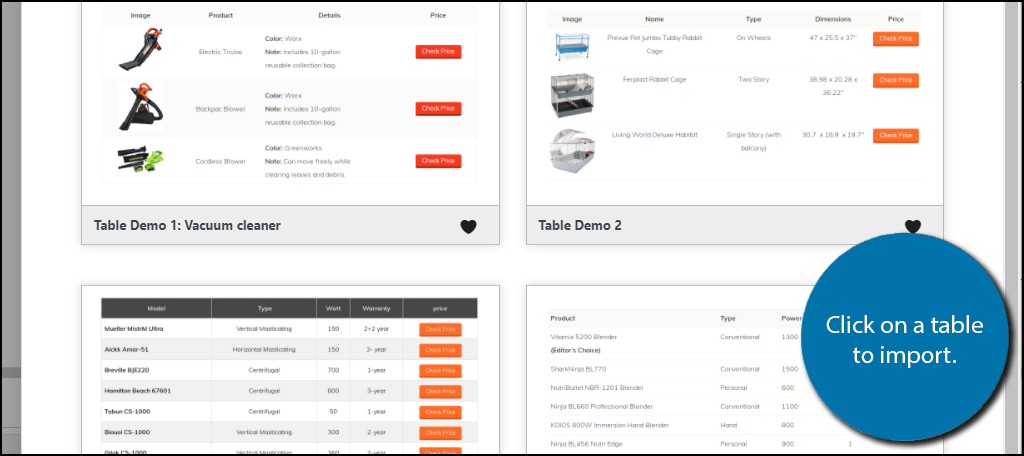Check Price for Mueller MistrM Ultra
Viewport: 1024px width, 456px height.
pyautogui.click(x=440, y=329)
